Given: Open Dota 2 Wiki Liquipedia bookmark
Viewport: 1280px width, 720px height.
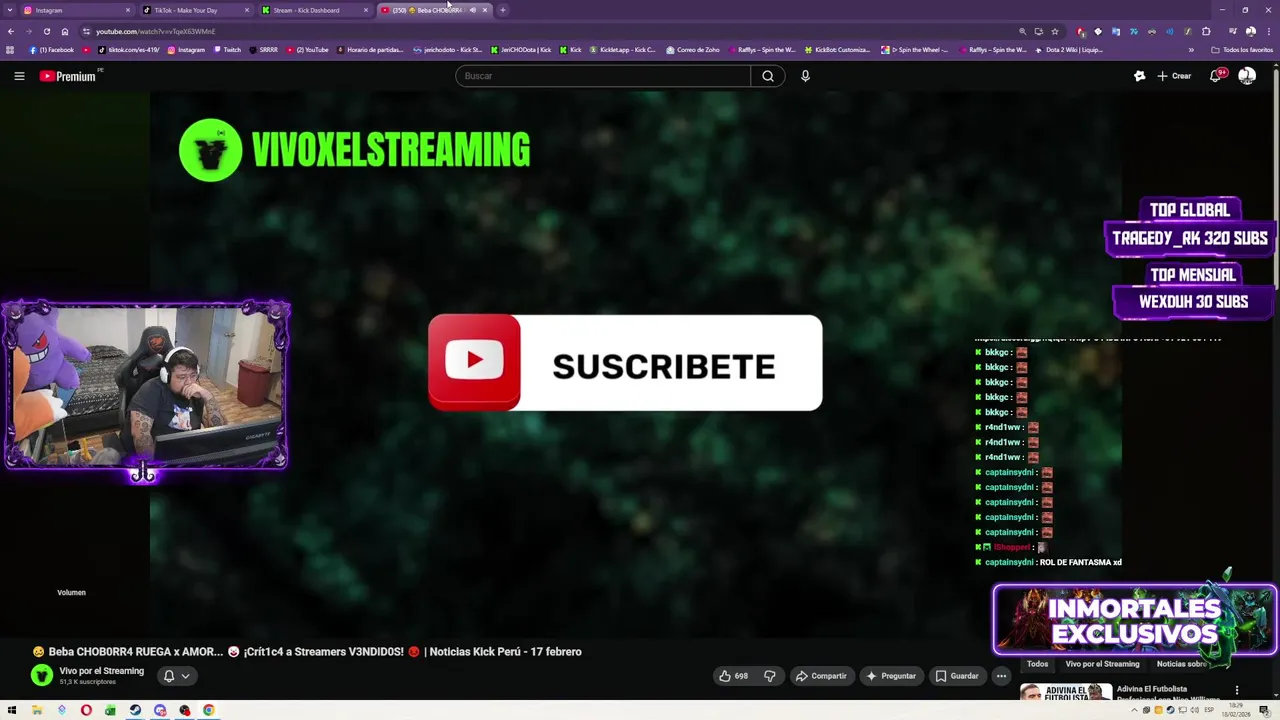Looking at the screenshot, I should tap(1068, 50).
